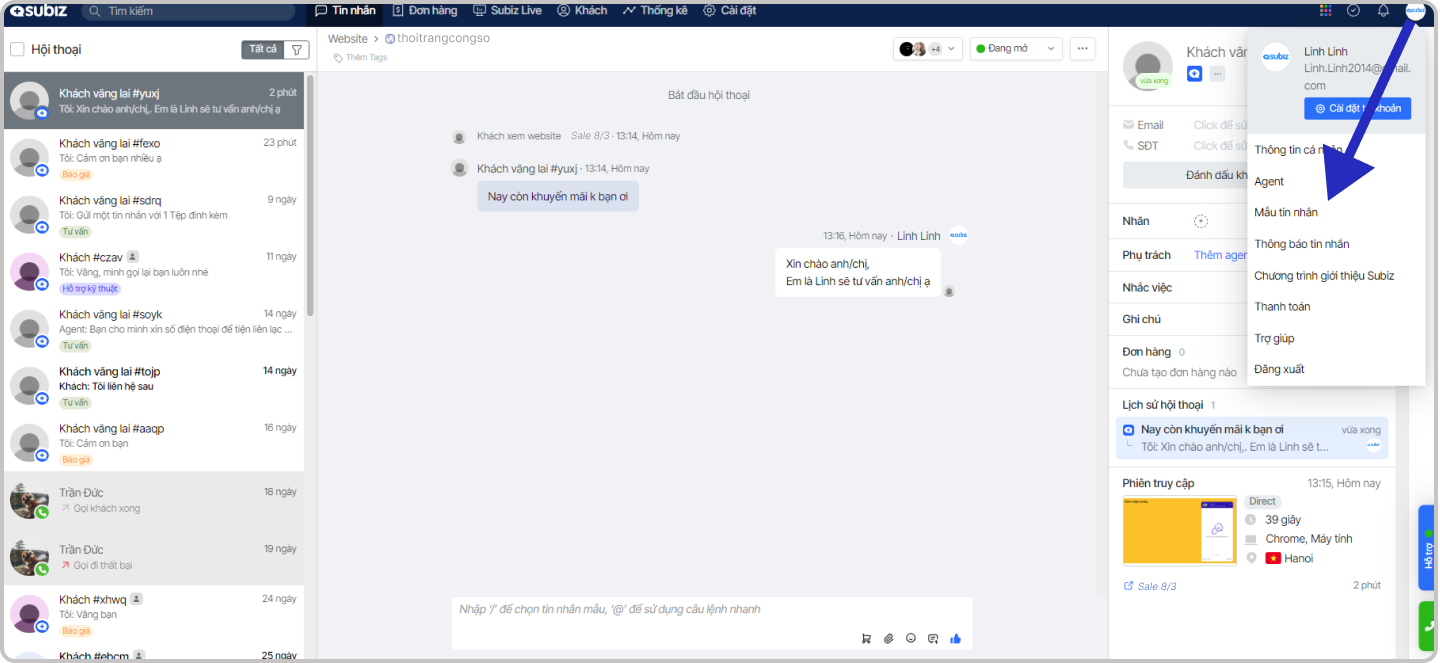Viewport: 1440px width, 663px height.
Task: Open the conversation filter funnel icon
Action: (x=297, y=49)
